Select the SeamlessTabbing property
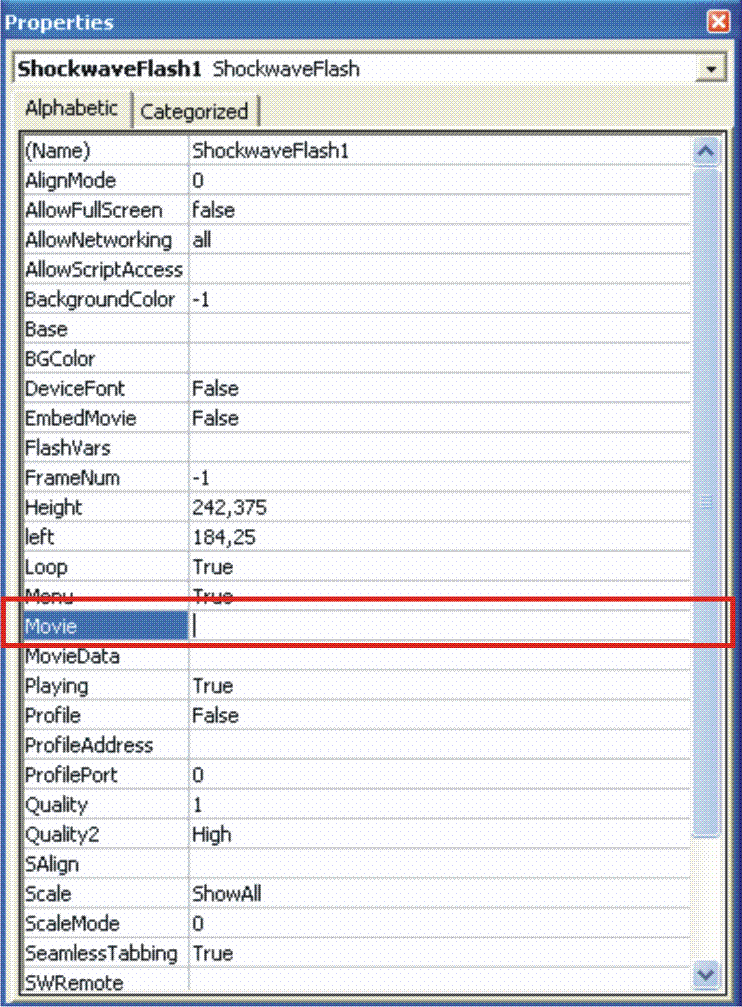Screen dimensions: 742x1007 (105, 952)
